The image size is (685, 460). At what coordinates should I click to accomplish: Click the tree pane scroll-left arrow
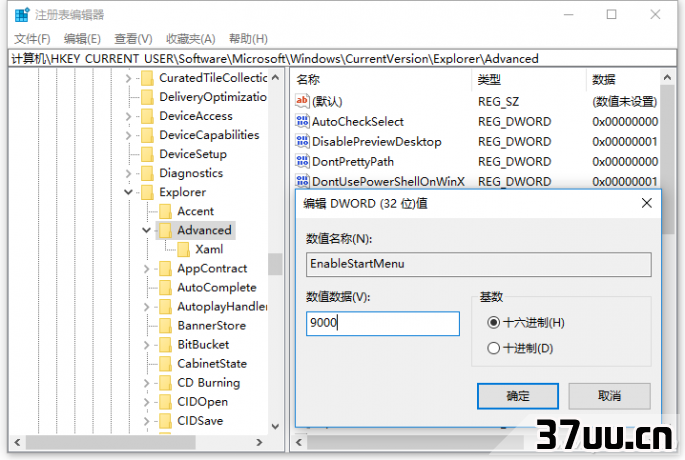(x=17, y=443)
